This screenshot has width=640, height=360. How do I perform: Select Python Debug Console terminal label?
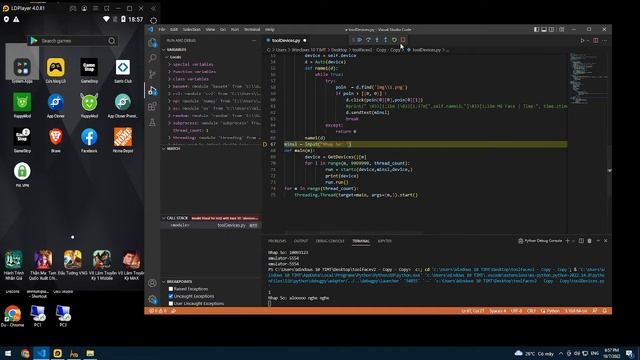click(540, 241)
